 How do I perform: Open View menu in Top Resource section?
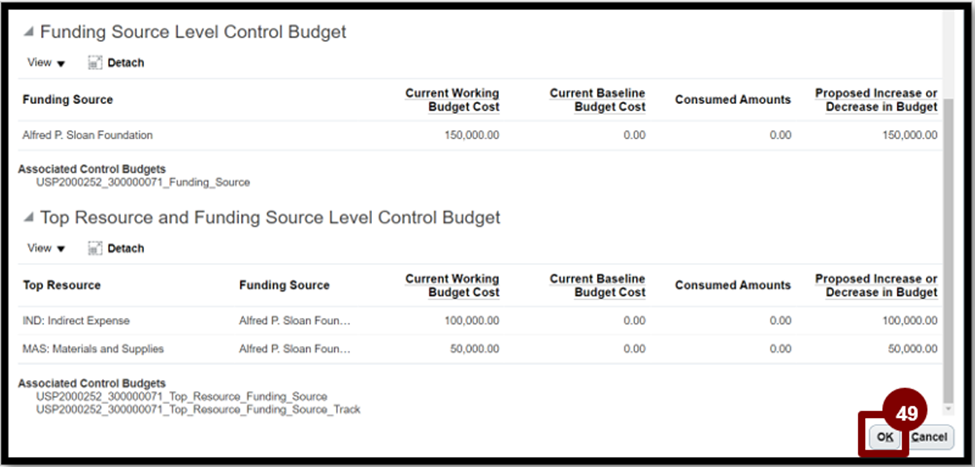[x=46, y=248]
